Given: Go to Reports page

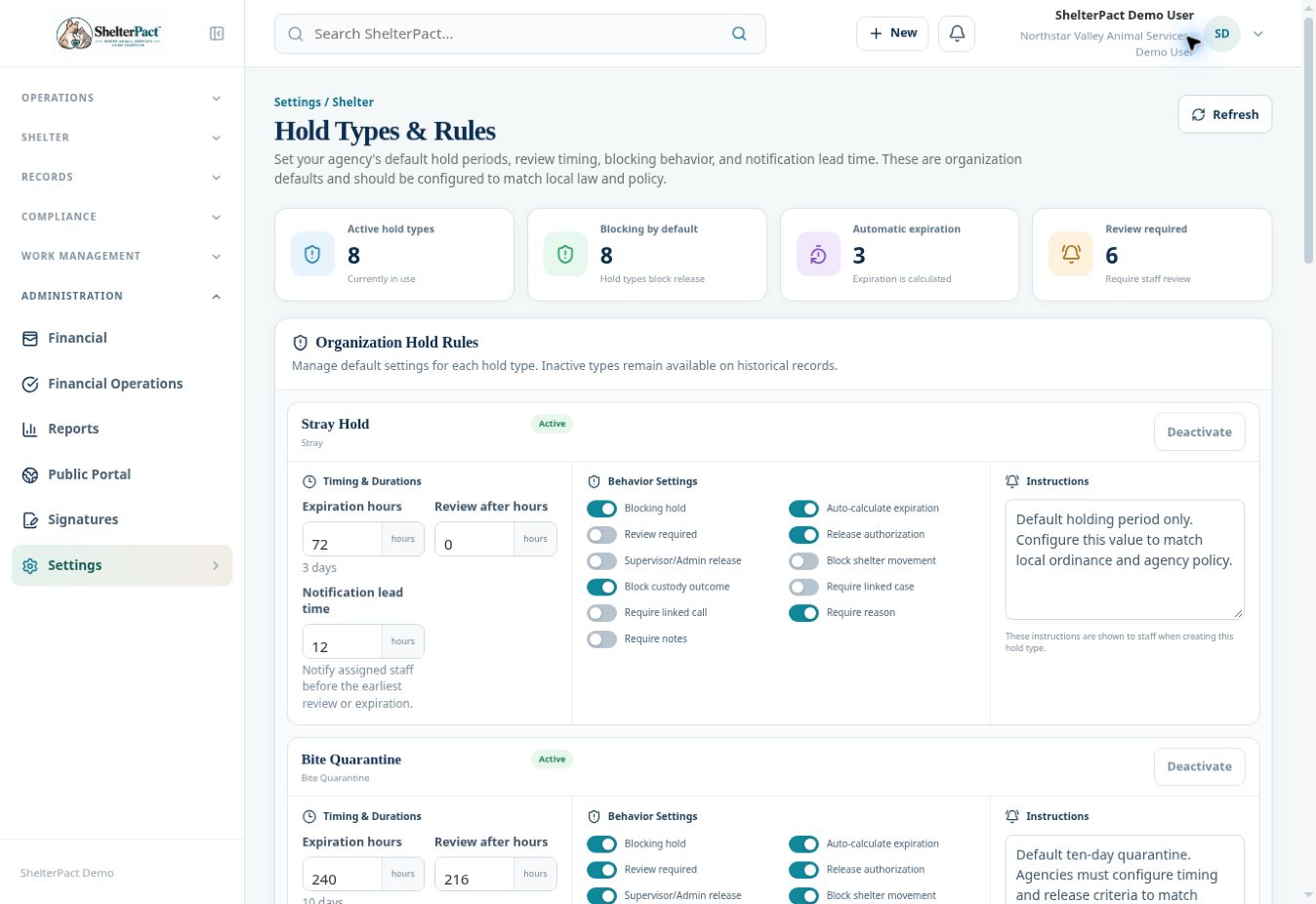Looking at the screenshot, I should point(122,429).
